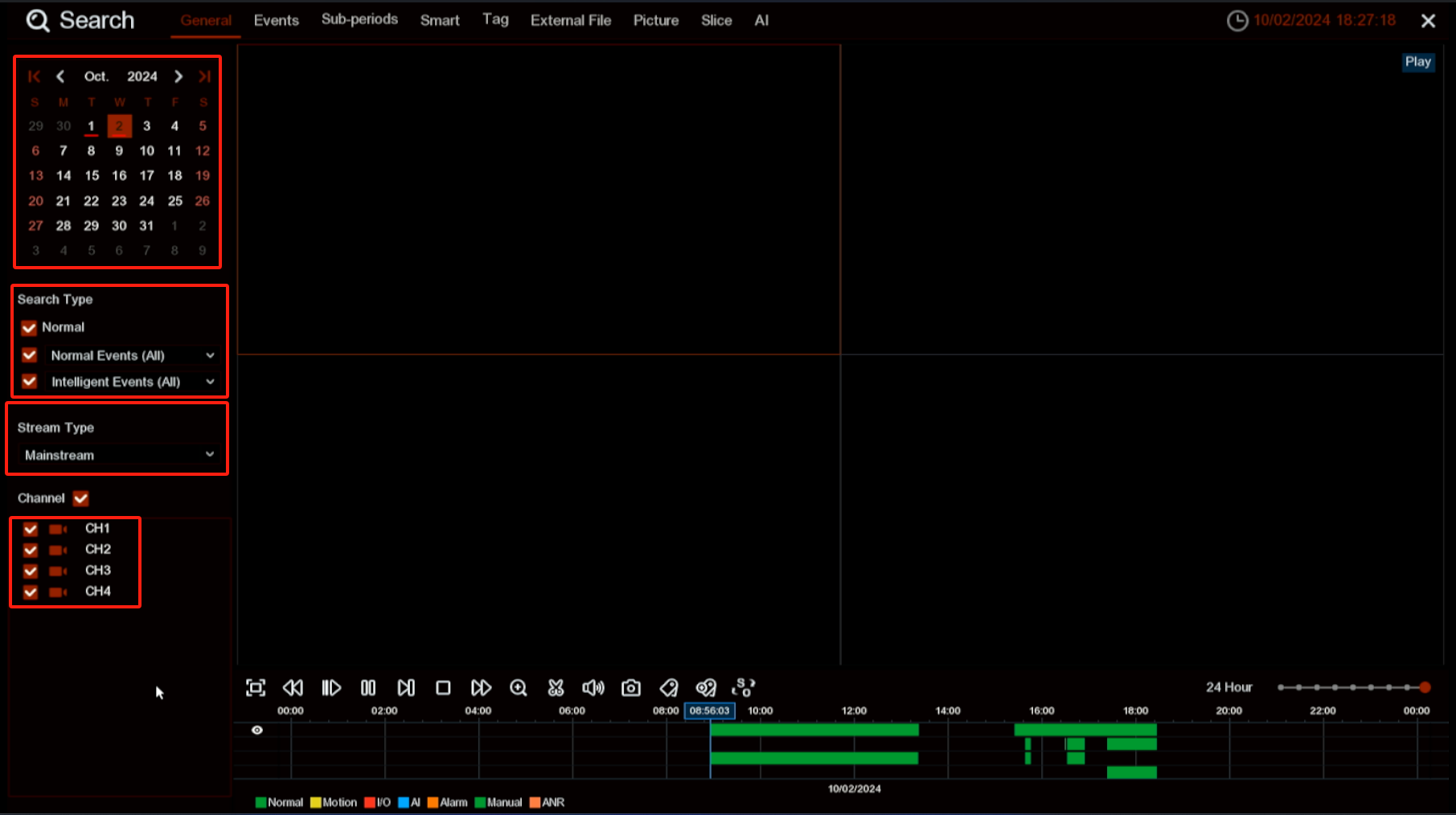Go to the previous month
Image resolution: width=1456 pixels, height=815 pixels.
click(x=60, y=76)
